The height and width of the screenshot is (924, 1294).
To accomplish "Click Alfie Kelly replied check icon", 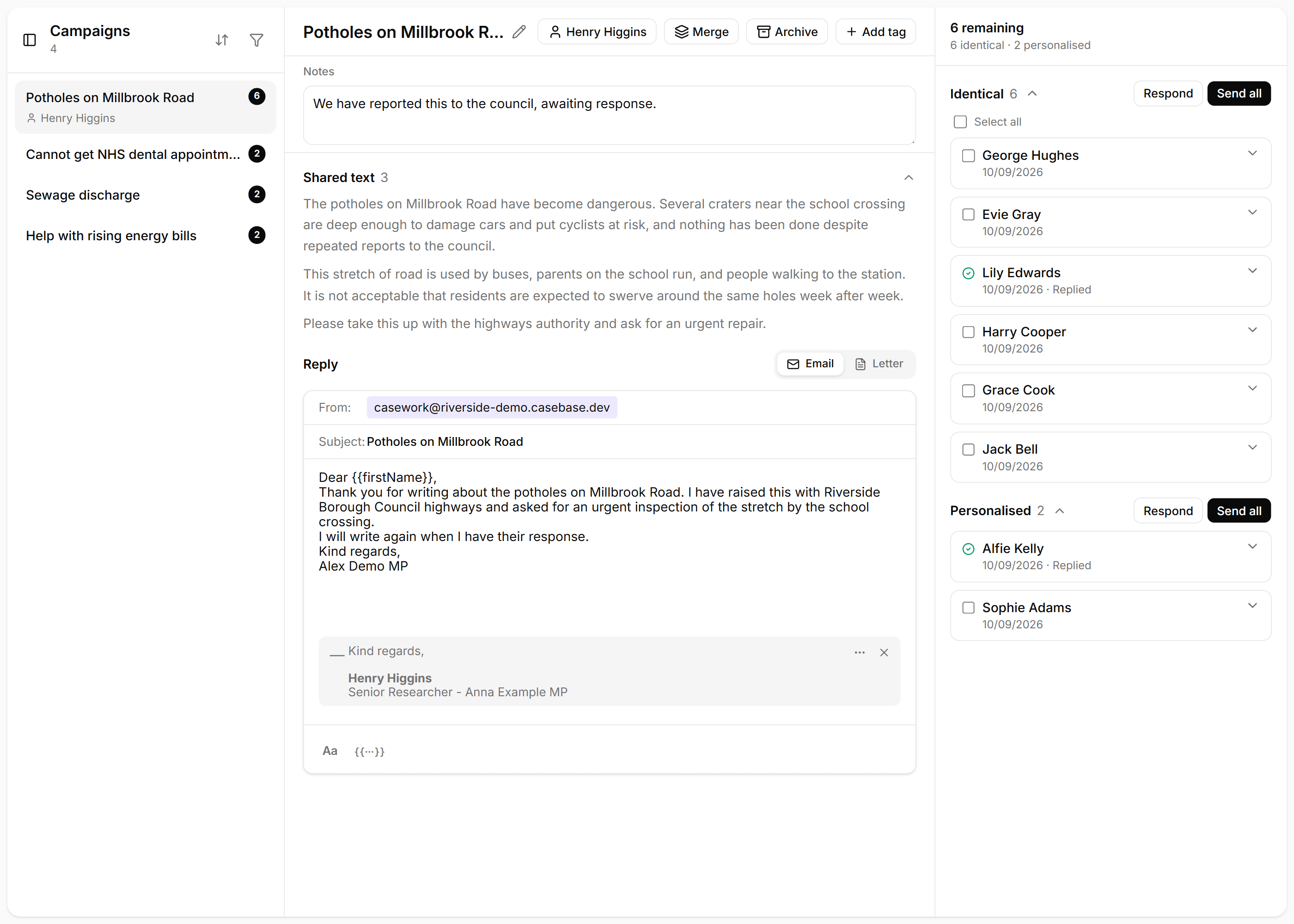I will pos(968,549).
